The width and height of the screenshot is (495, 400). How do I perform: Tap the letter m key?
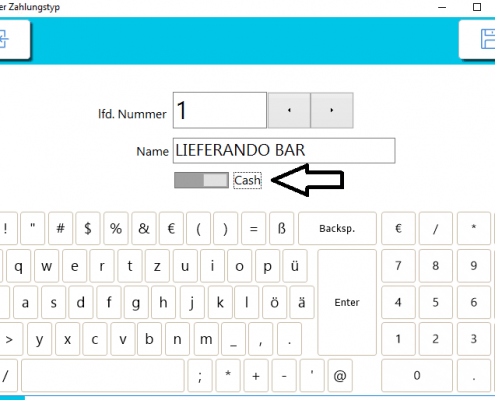pyautogui.click(x=206, y=339)
